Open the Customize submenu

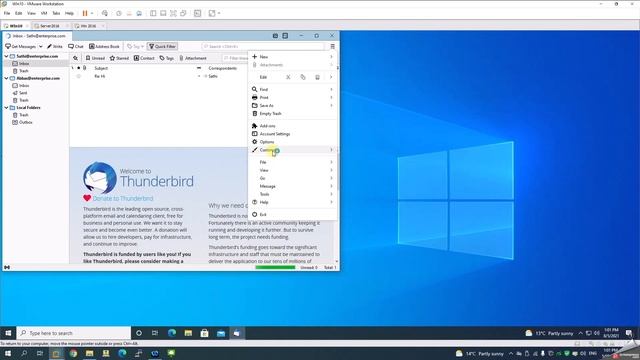tap(293, 150)
